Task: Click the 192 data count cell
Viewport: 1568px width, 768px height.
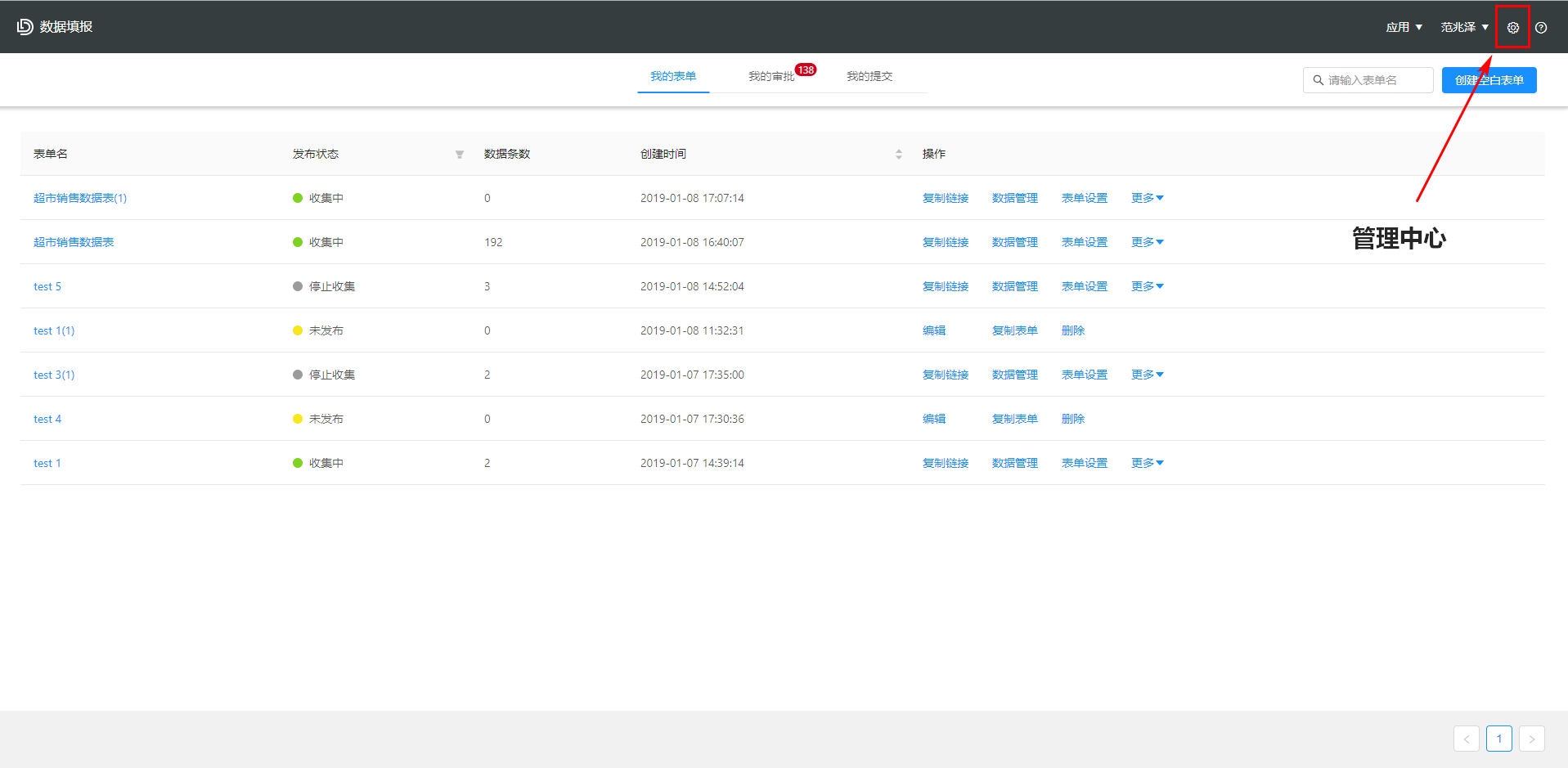Action: (x=493, y=242)
